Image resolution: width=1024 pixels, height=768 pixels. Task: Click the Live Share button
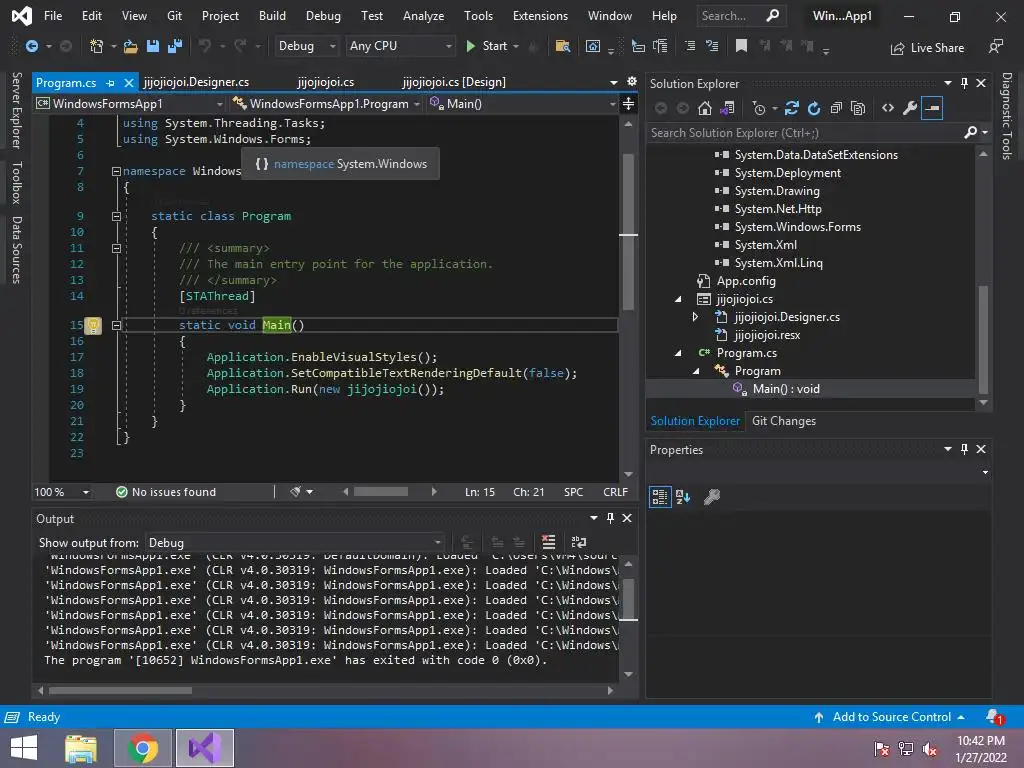[927, 47]
